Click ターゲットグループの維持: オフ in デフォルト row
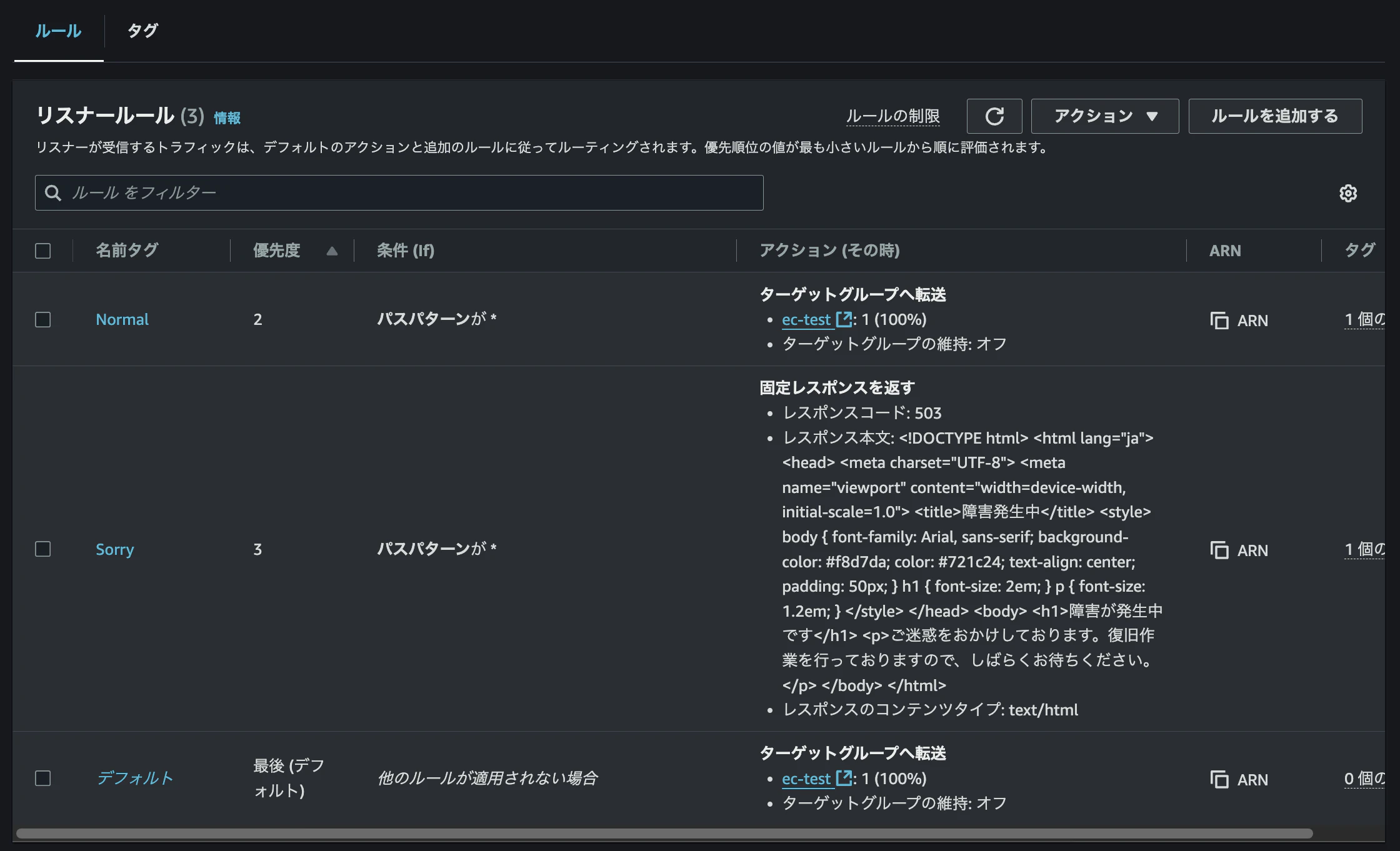The image size is (1400, 851). pos(894,804)
